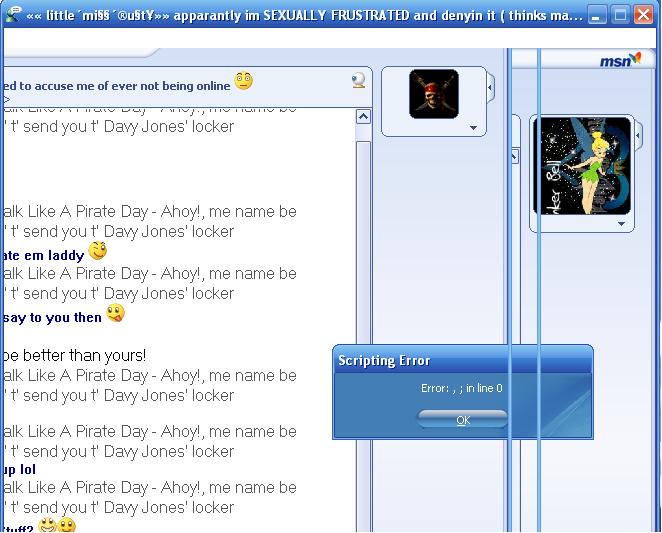This screenshot has width=662, height=533.
Task: Open the pirate skull display picture
Action: [433, 94]
